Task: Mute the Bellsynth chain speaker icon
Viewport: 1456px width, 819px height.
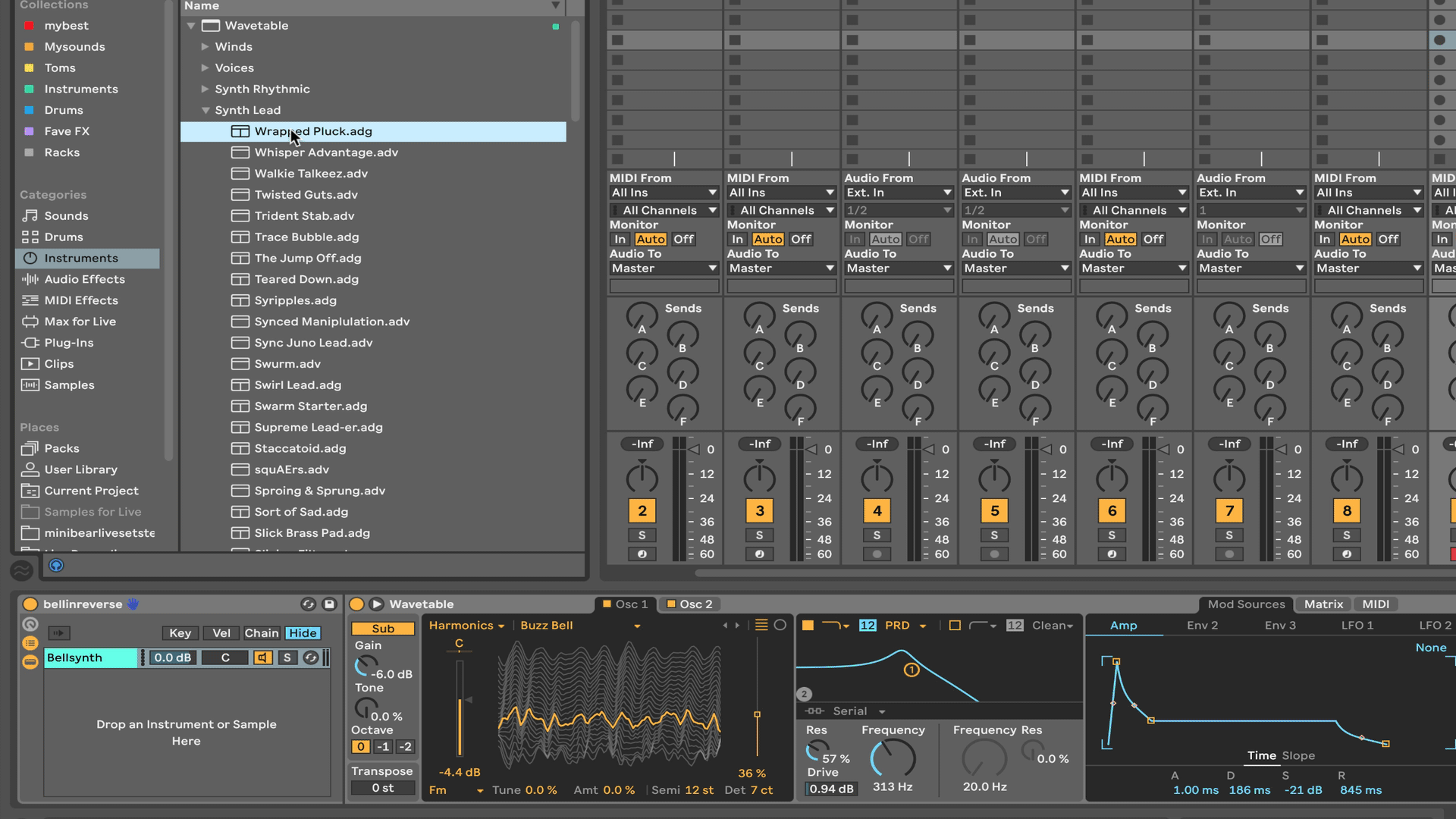Action: click(x=262, y=658)
